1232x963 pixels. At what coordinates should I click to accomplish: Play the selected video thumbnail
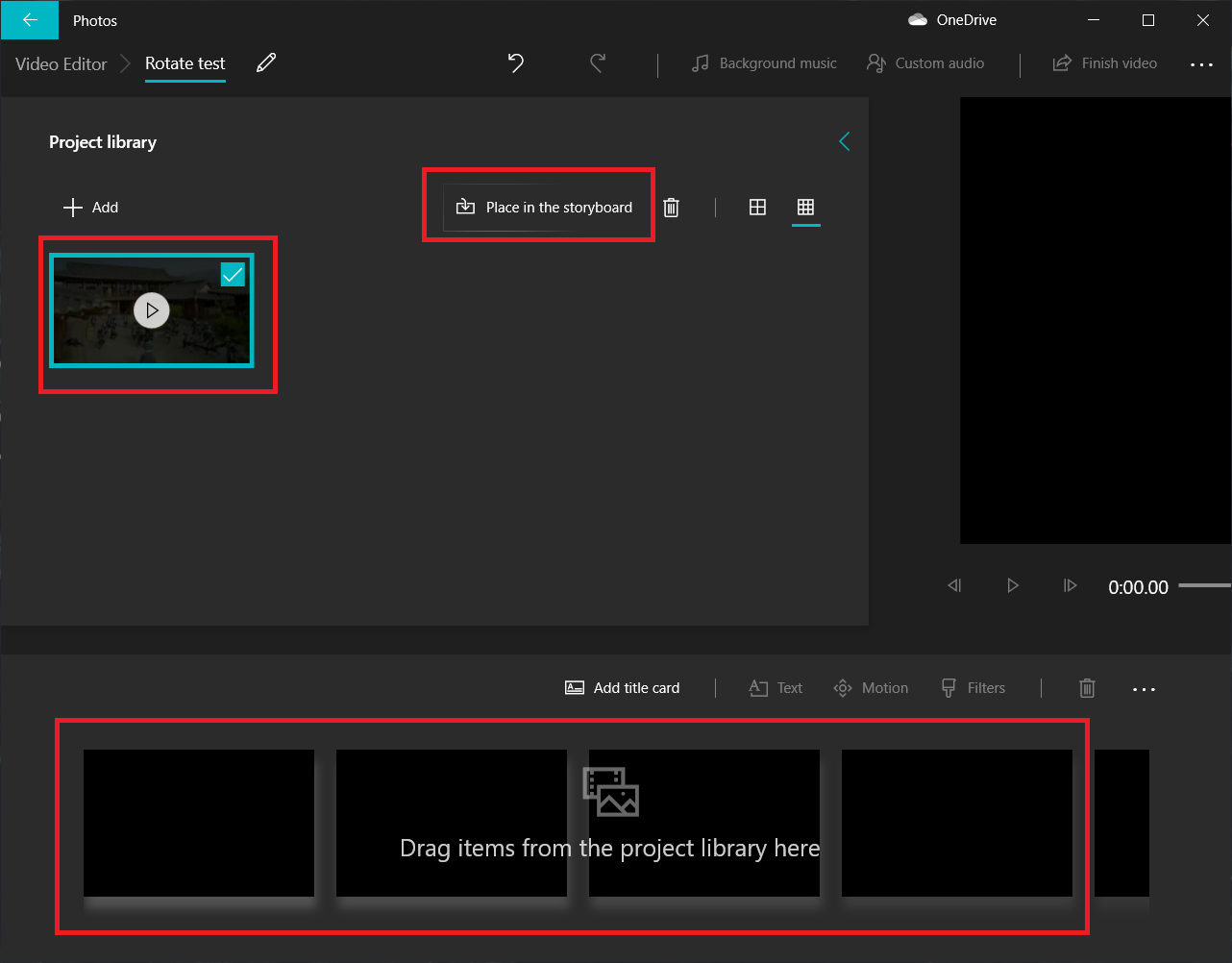pyautogui.click(x=151, y=309)
